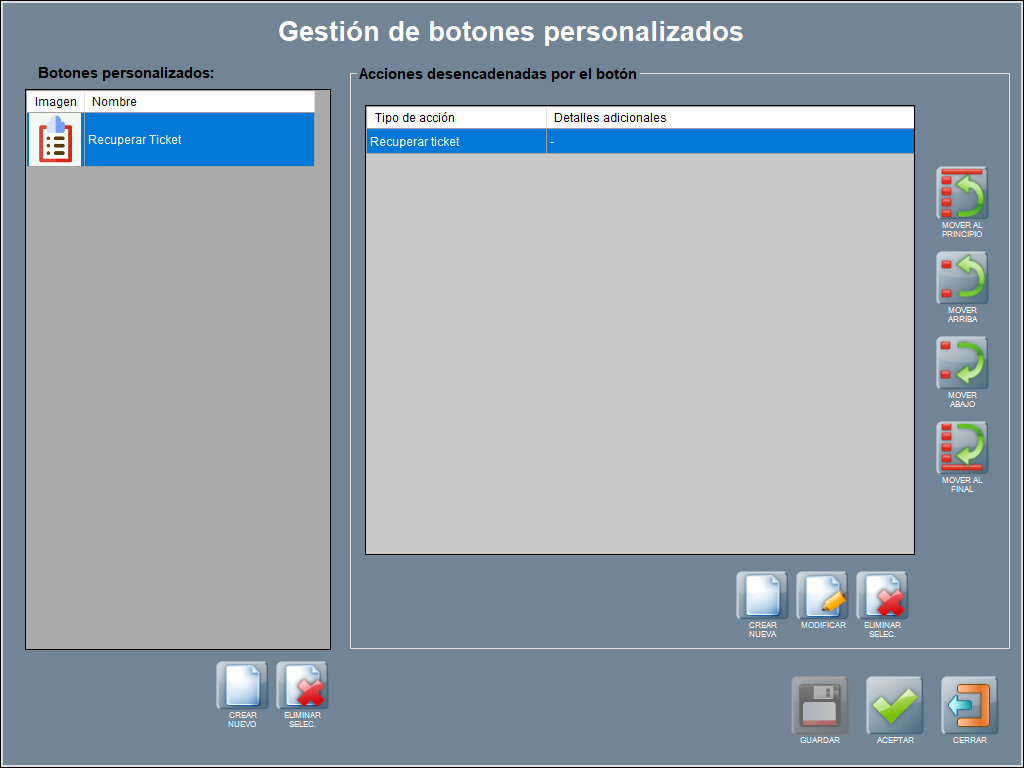Screen dimensions: 1024x768
Task: Click the Nombre column header
Action: click(199, 102)
